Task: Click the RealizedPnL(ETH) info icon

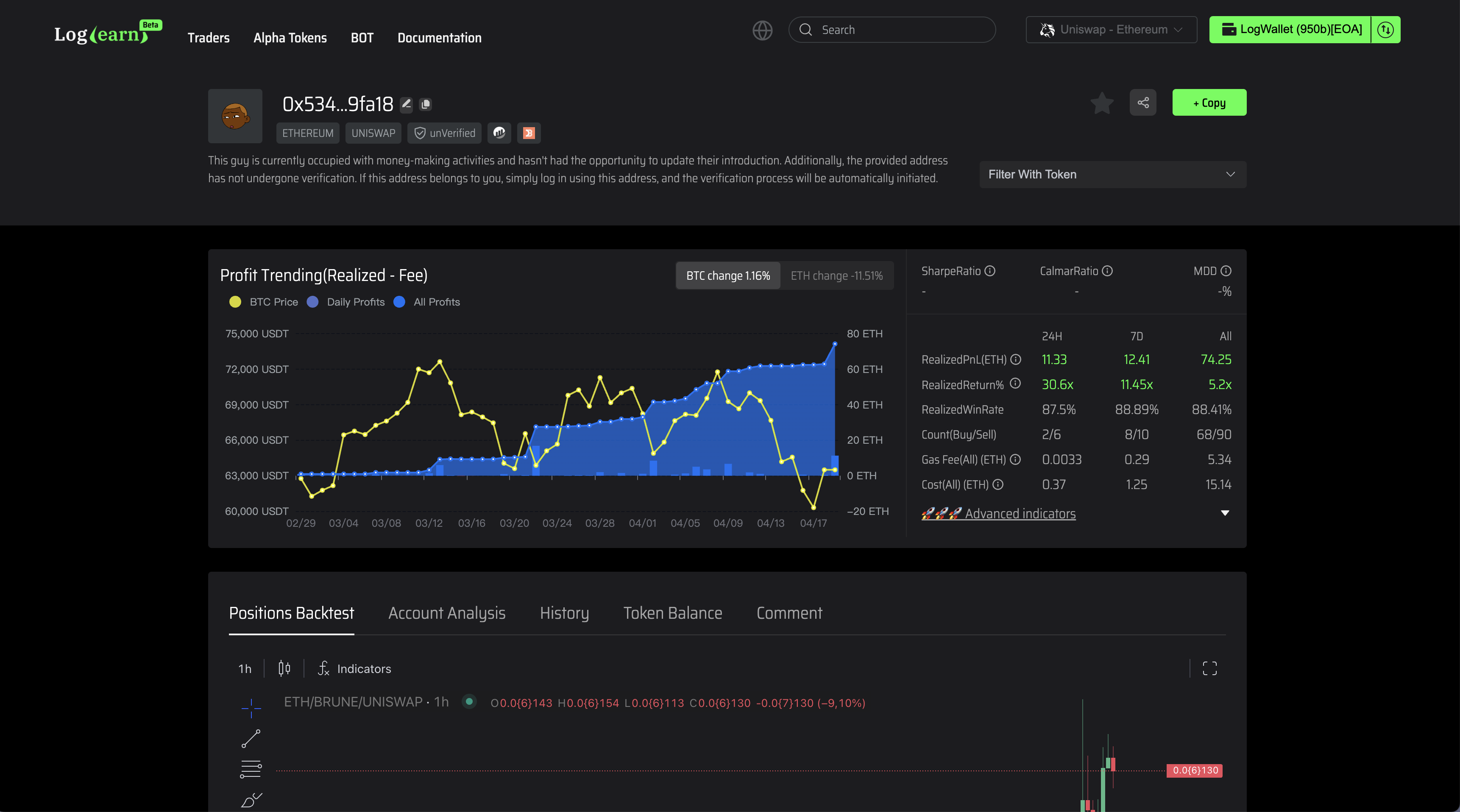Action: pos(1016,359)
